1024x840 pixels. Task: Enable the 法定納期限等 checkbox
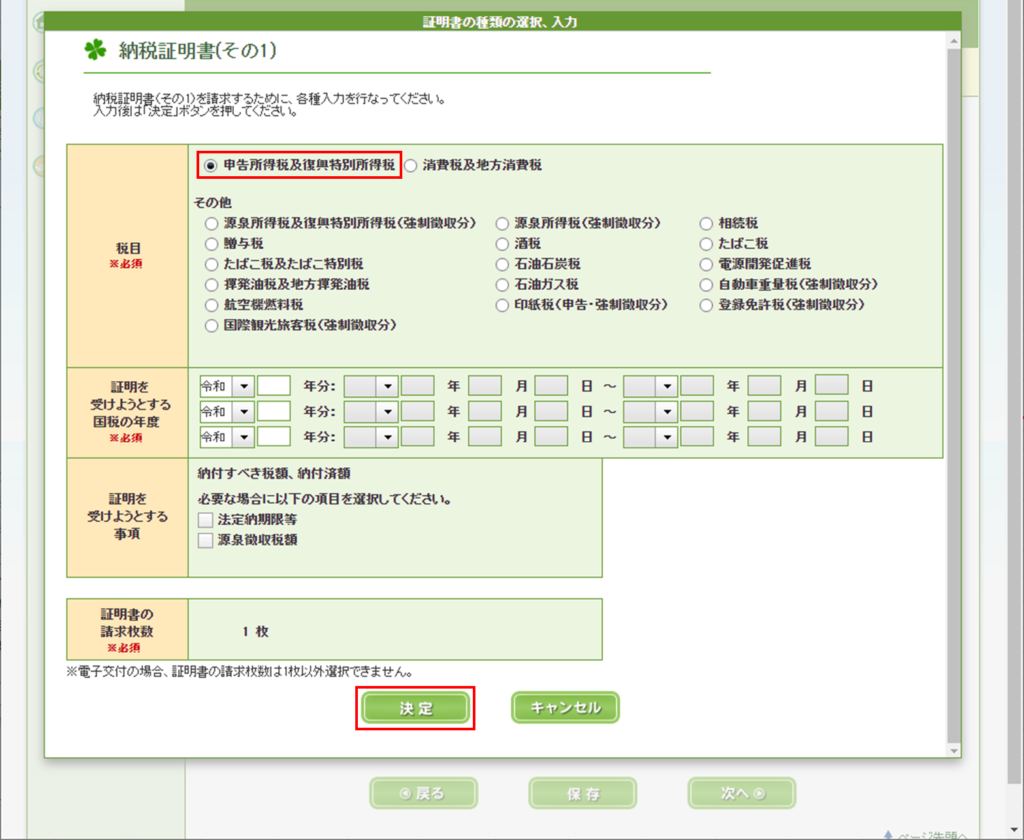[206, 520]
